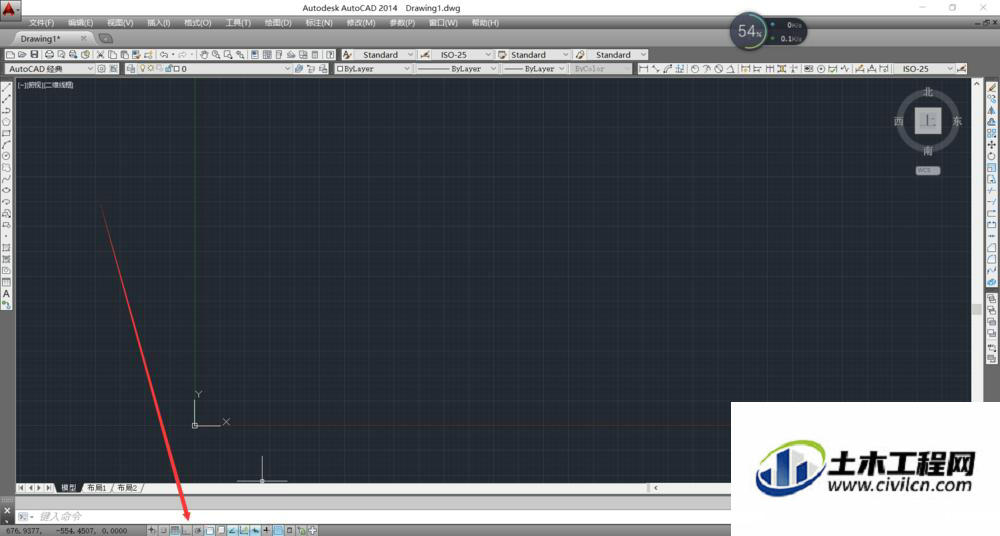The height and width of the screenshot is (536, 1000).
Task: Click the AutoCAD application logo button
Action: pyautogui.click(x=10, y=9)
